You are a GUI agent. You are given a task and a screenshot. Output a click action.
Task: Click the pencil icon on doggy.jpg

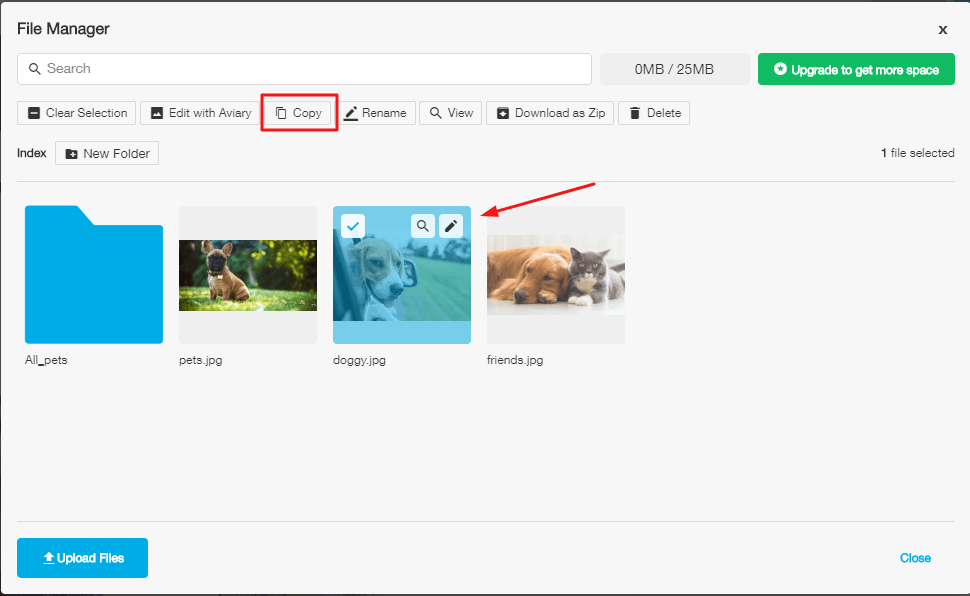click(451, 227)
